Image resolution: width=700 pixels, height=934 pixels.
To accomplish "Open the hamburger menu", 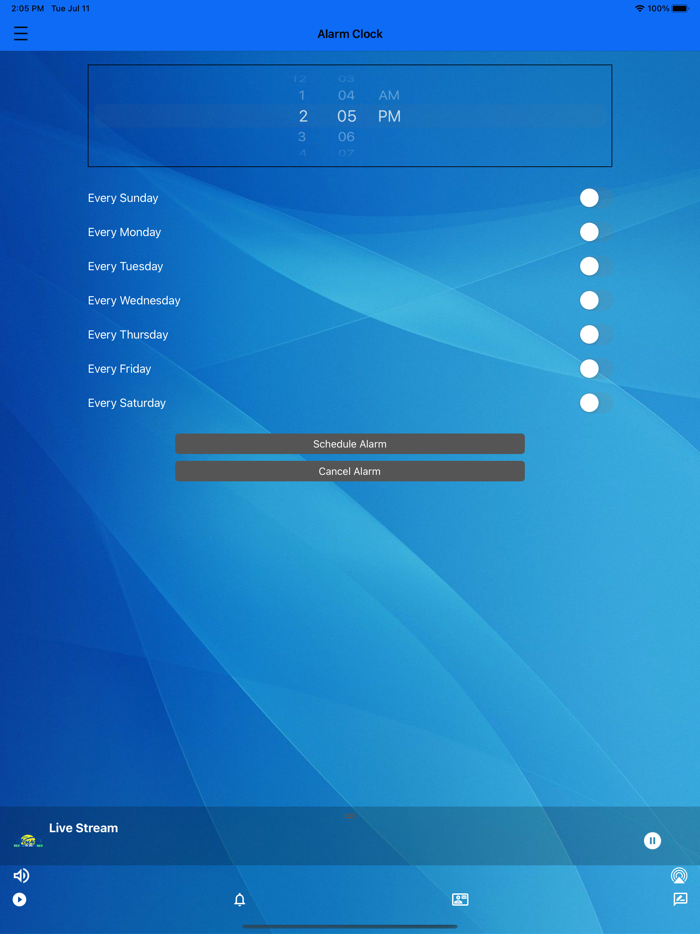I will 21,33.
